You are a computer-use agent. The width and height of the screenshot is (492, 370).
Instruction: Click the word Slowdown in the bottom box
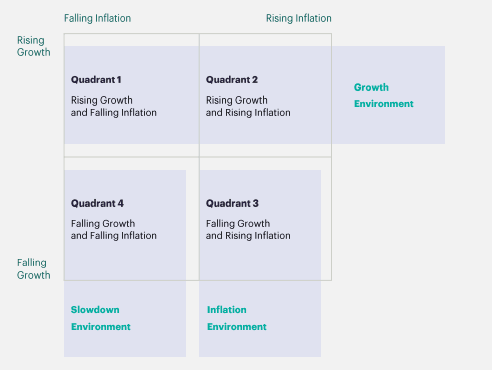coord(95,310)
